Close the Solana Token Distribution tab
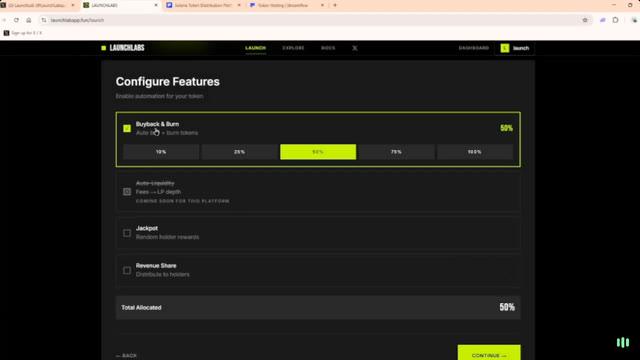 (239, 5)
